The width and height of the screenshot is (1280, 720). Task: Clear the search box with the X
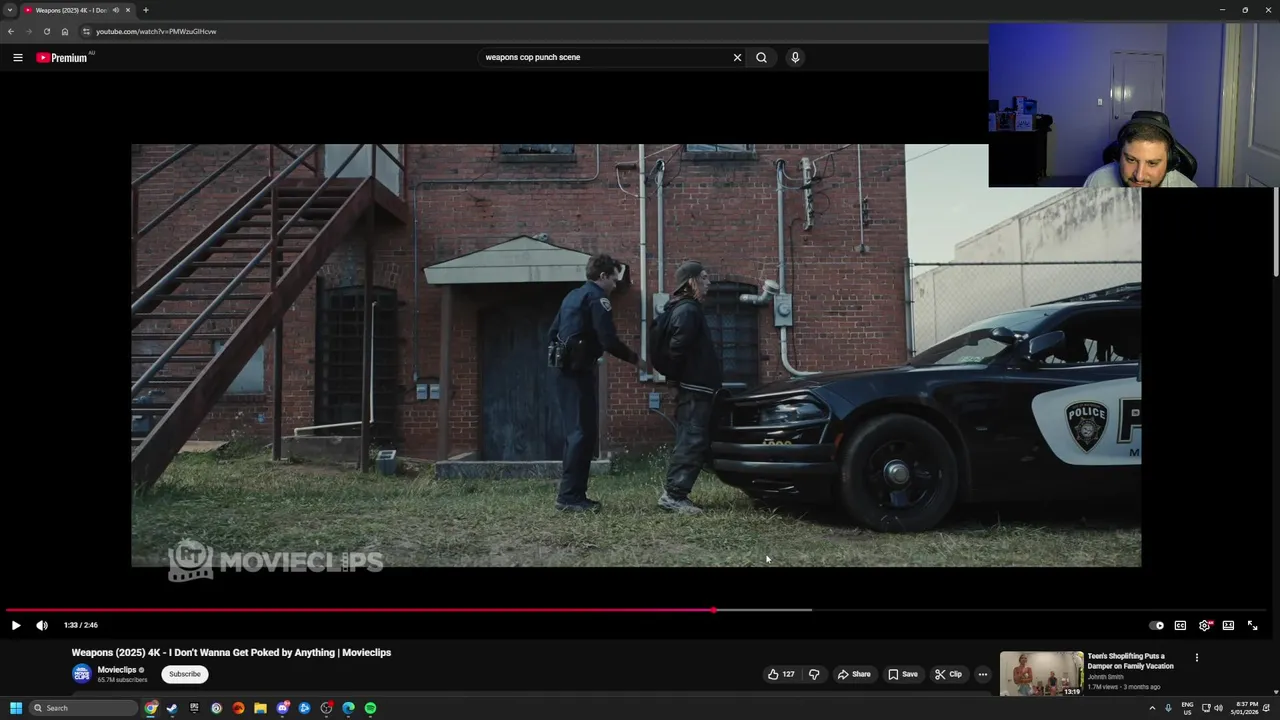click(x=737, y=57)
